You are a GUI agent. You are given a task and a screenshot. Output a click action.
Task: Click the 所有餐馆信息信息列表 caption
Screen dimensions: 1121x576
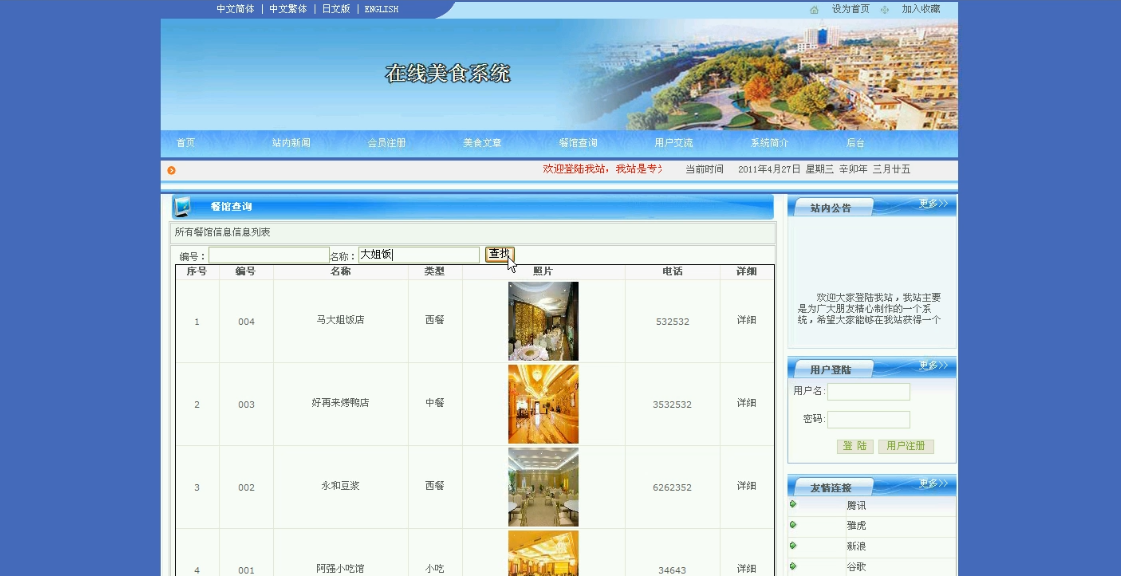coord(222,232)
